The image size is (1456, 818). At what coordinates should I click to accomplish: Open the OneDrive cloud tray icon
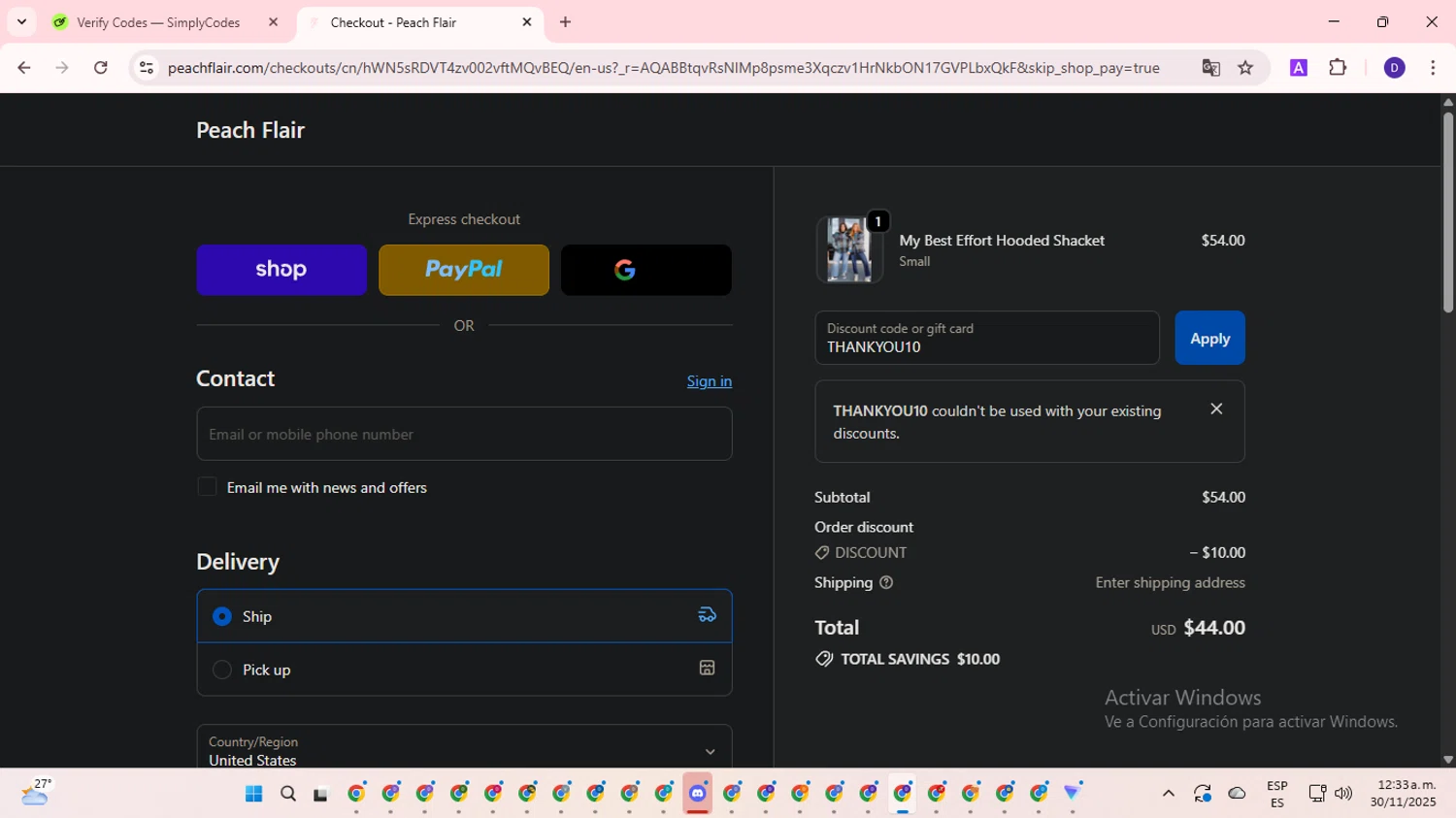click(x=1238, y=794)
